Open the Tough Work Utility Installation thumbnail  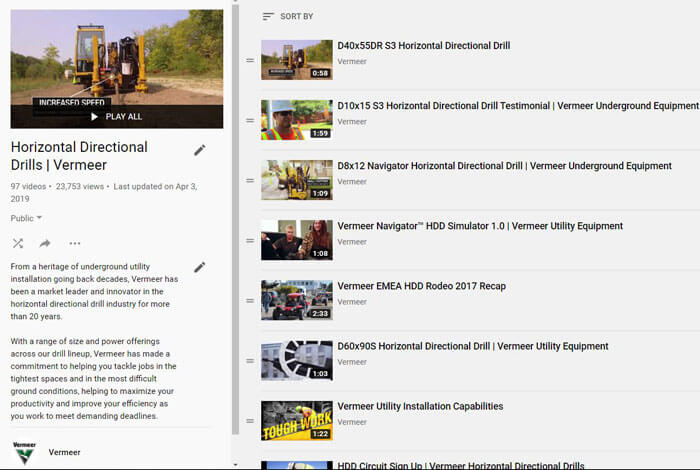coord(296,420)
